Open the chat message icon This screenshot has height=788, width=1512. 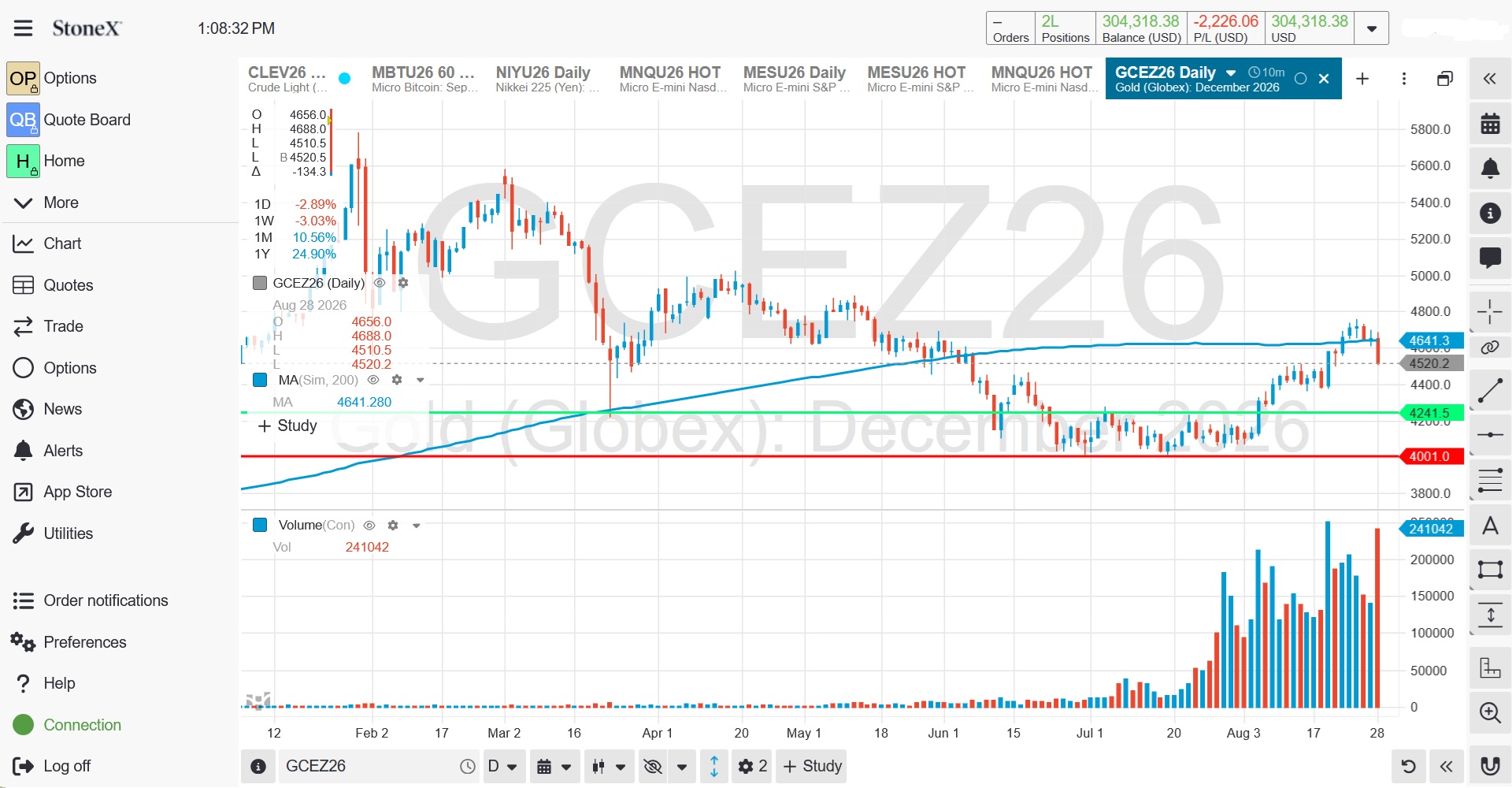[1490, 257]
